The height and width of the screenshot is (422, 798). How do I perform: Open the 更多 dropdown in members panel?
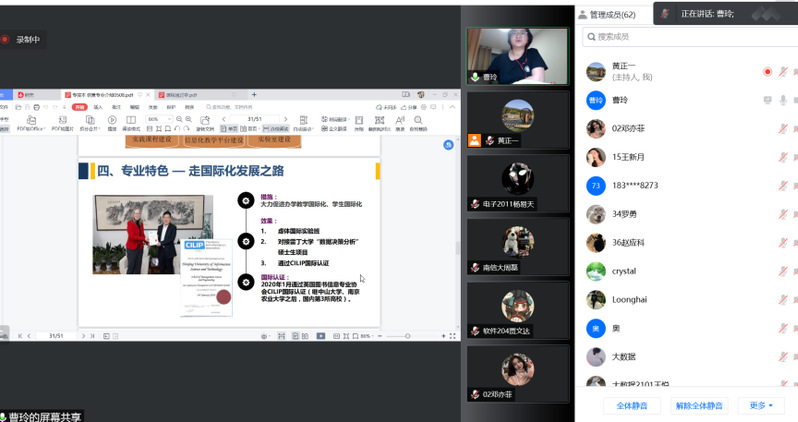click(x=758, y=405)
